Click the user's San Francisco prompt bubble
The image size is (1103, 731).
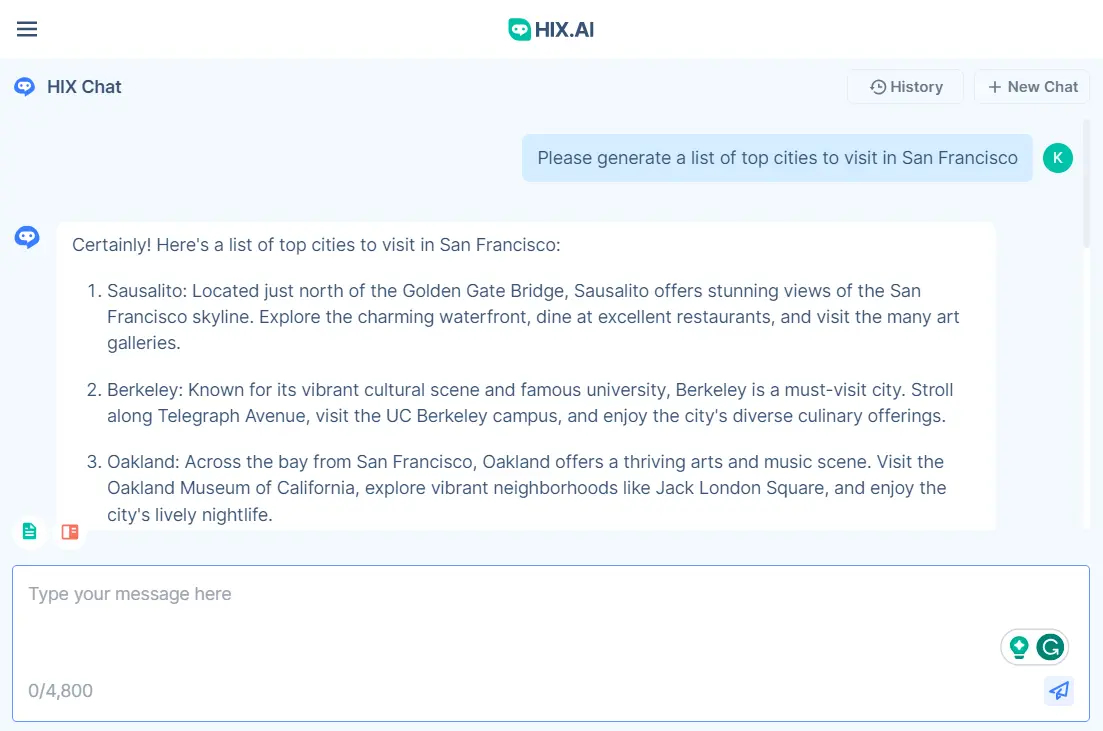pyautogui.click(x=777, y=158)
